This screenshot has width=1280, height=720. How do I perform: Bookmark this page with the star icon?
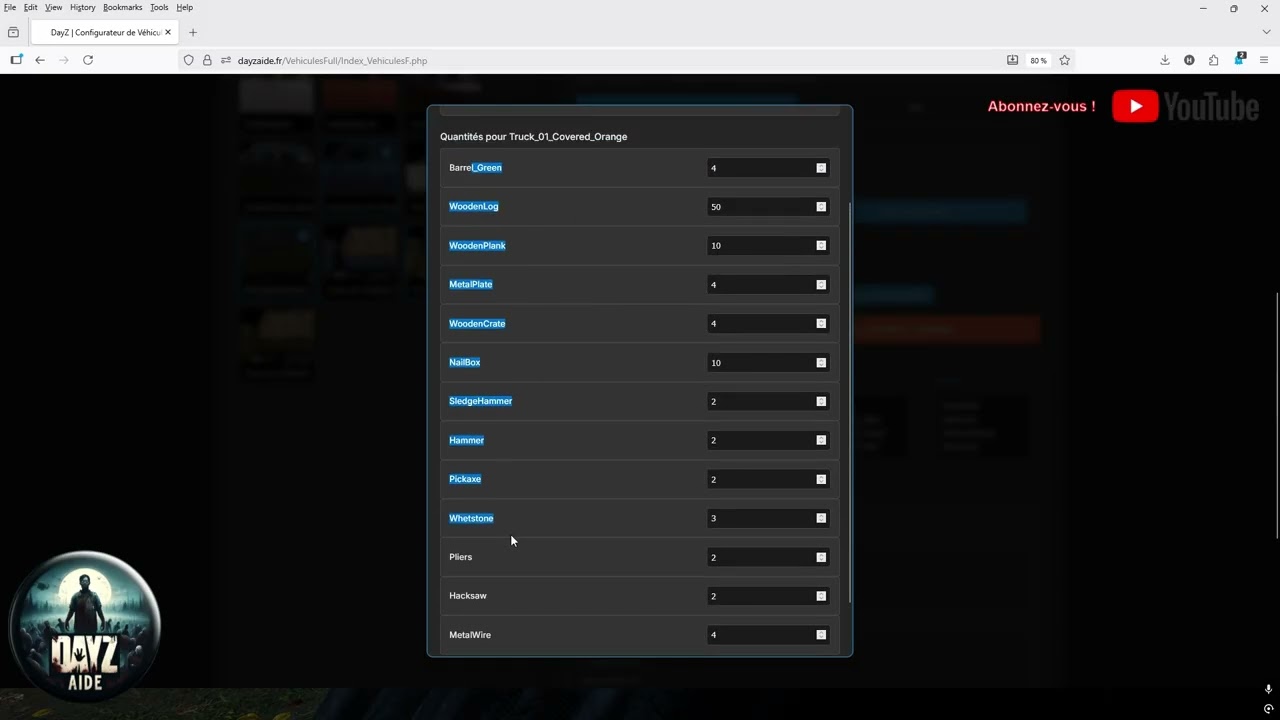pos(1065,60)
